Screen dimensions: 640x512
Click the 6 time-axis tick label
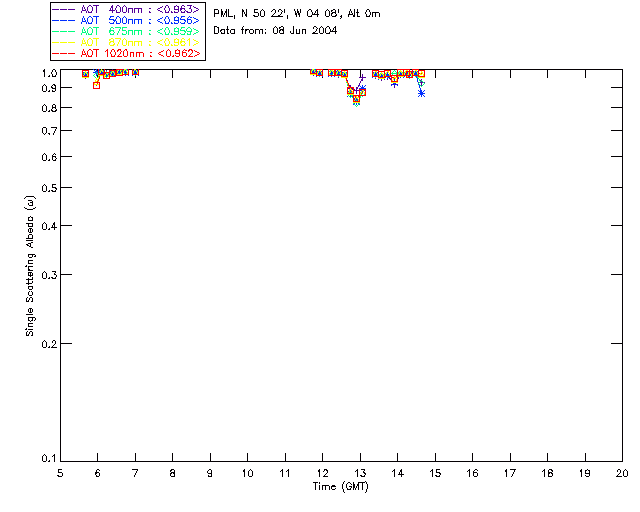(x=98, y=473)
